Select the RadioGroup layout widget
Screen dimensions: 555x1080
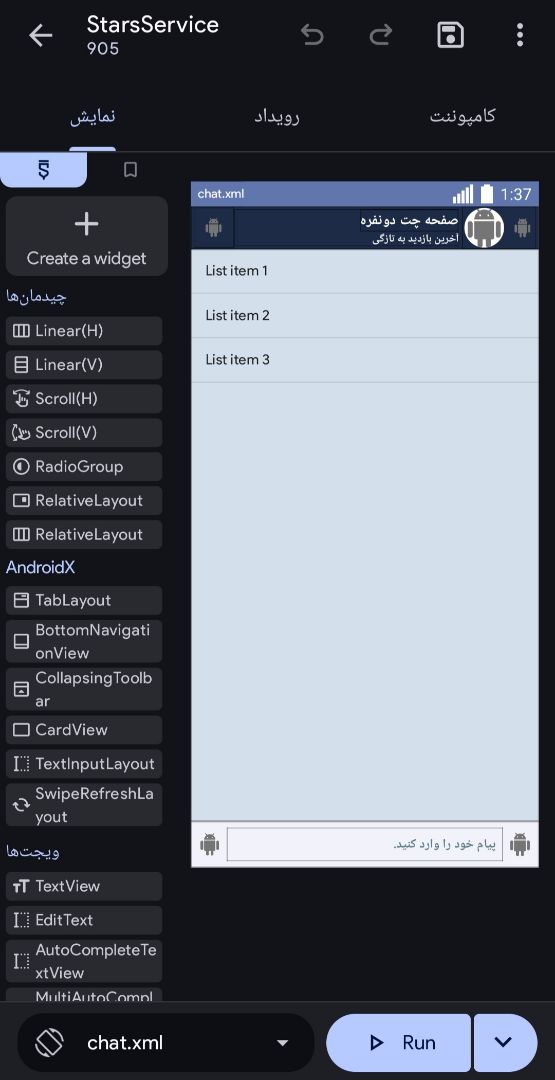[84, 467]
